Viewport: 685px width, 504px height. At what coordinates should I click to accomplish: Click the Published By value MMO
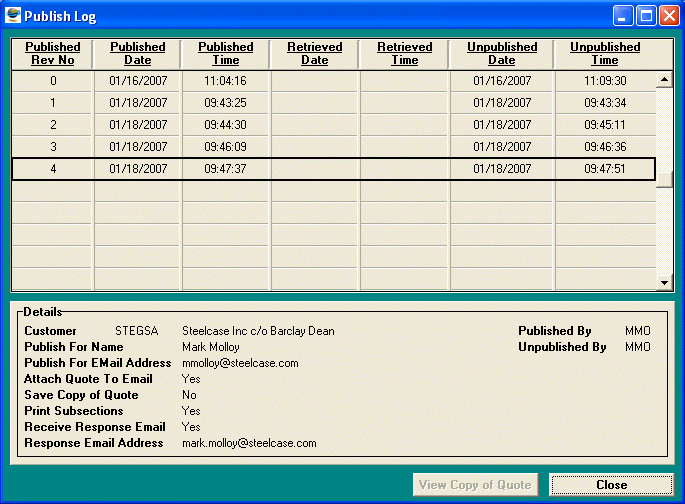[x=638, y=331]
